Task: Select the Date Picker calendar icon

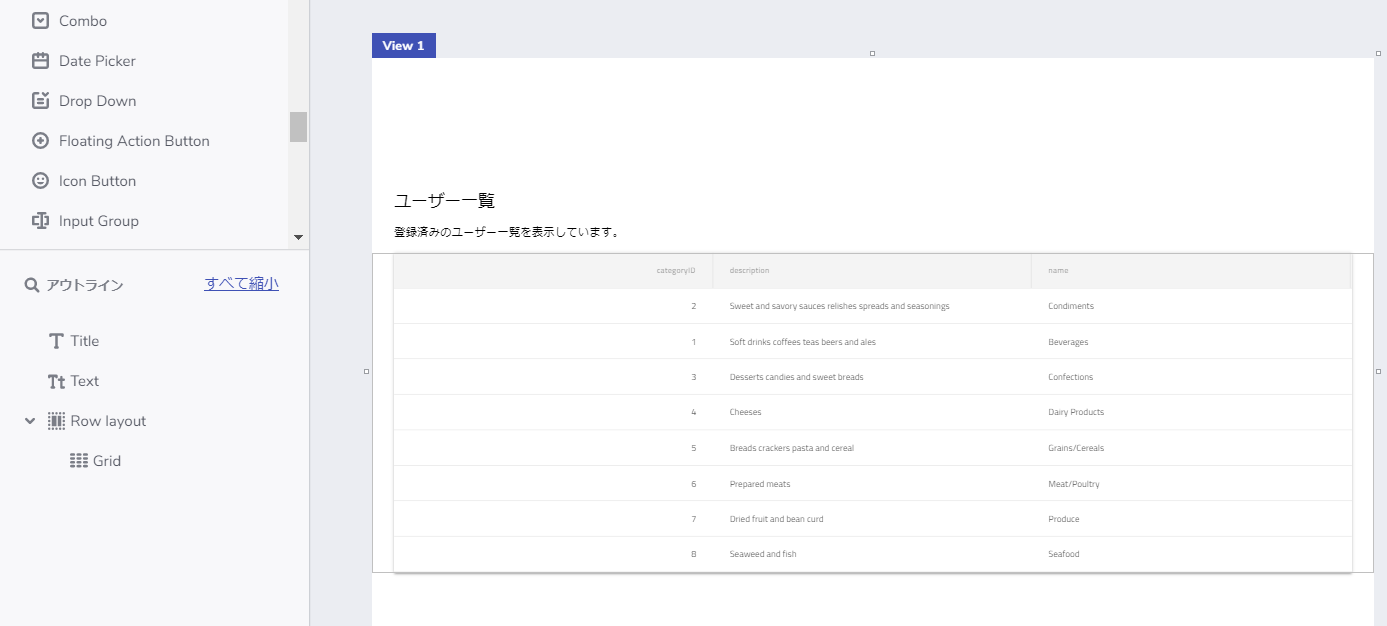Action: (x=41, y=60)
